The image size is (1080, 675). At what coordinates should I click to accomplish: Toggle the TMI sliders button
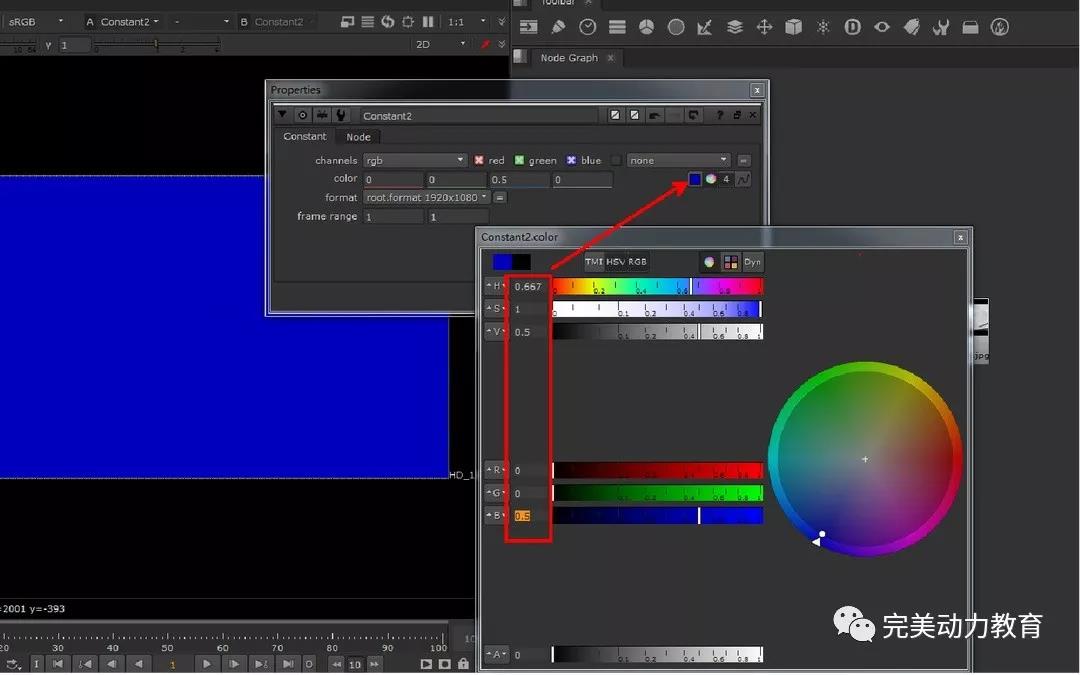(x=594, y=262)
